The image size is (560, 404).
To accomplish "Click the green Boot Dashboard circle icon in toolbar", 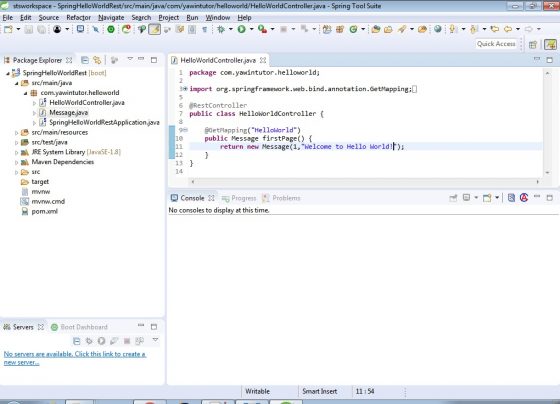I will point(111,29).
